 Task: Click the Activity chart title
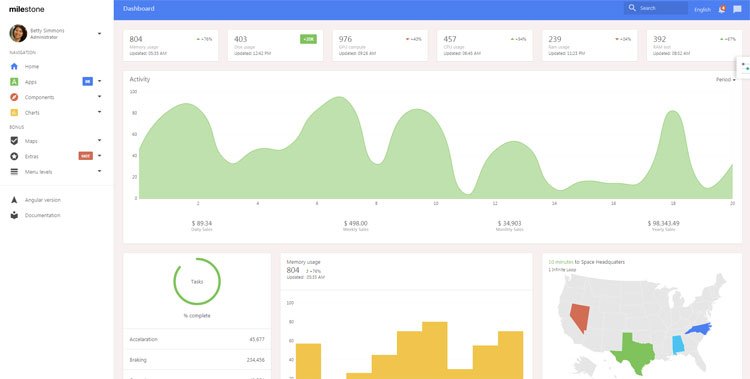[140, 79]
